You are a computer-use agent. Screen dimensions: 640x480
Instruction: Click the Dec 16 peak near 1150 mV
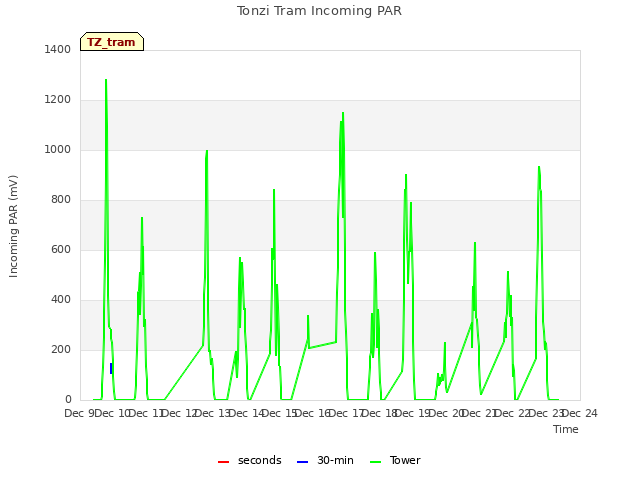(x=343, y=113)
